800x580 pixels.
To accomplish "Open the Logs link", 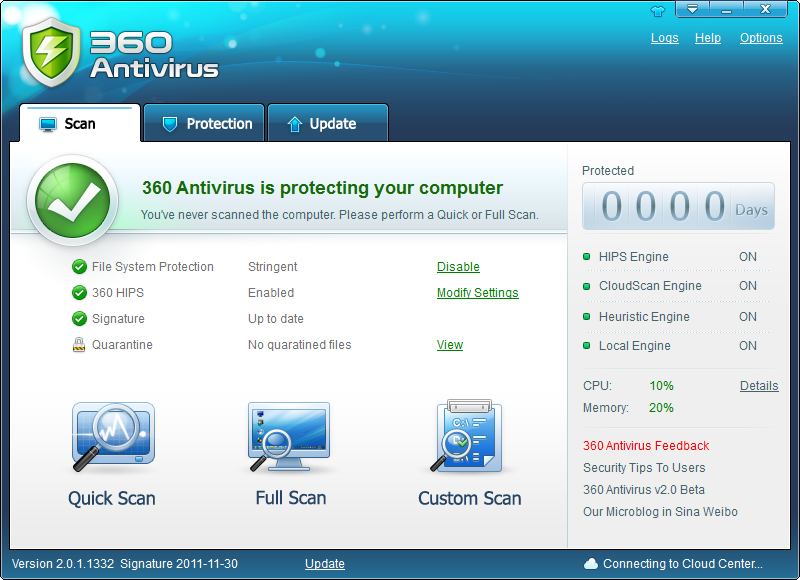I will pyautogui.click(x=664, y=38).
